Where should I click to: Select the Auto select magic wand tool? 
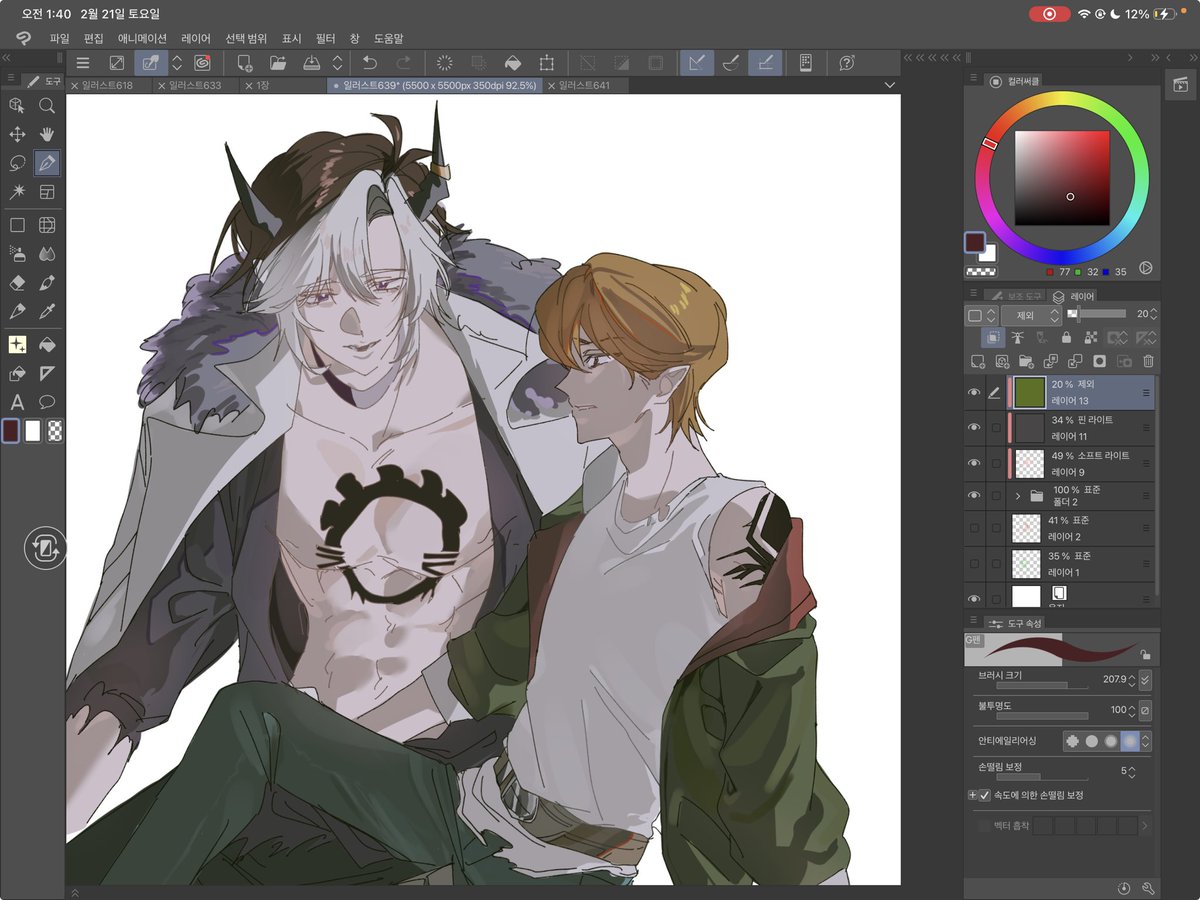coord(17,192)
